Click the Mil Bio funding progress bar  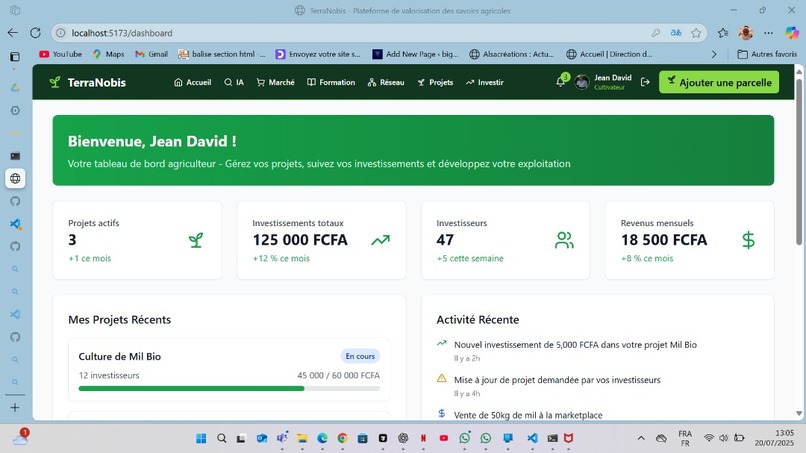click(229, 389)
